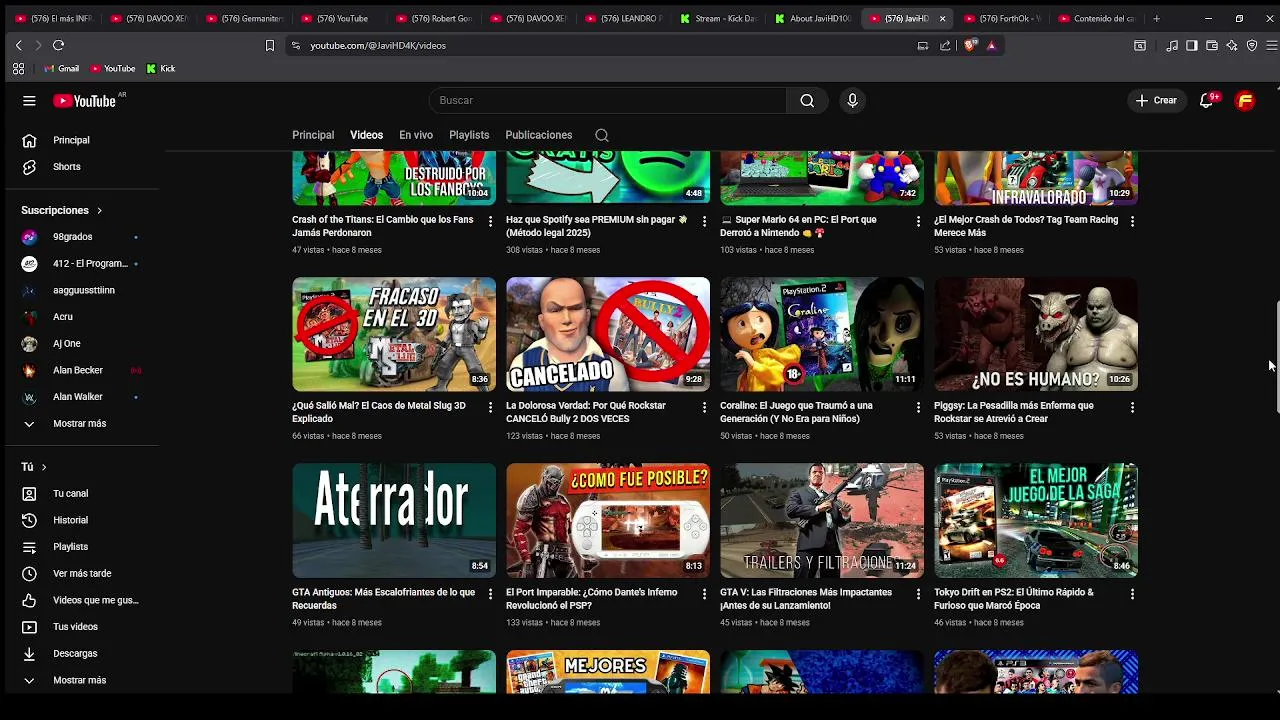The width and height of the screenshot is (1280, 720).
Task: Open the notifications bell
Action: tap(1206, 100)
